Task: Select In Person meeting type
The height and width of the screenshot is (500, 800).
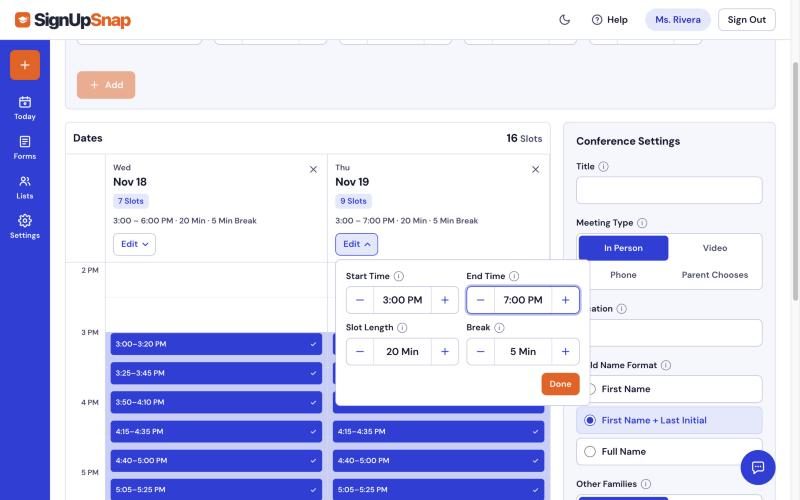Action: (623, 248)
